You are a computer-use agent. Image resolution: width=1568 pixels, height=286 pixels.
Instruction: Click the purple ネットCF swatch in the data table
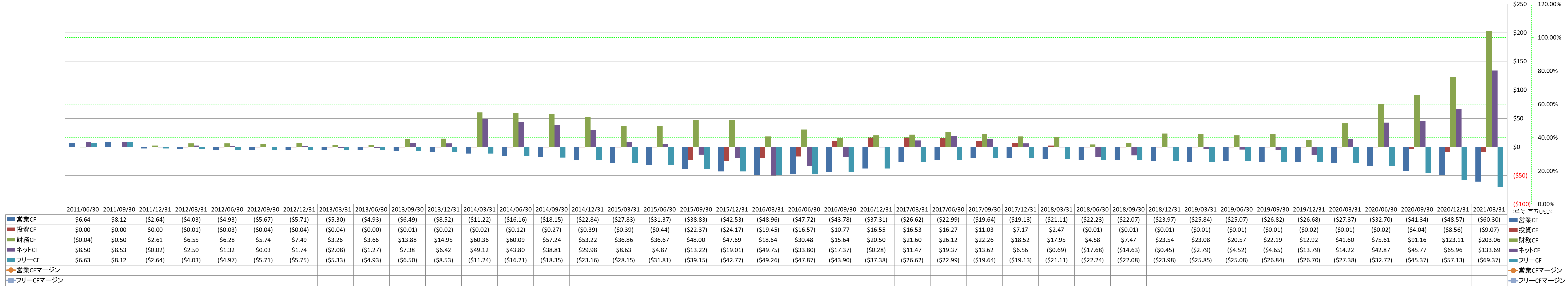point(11,250)
